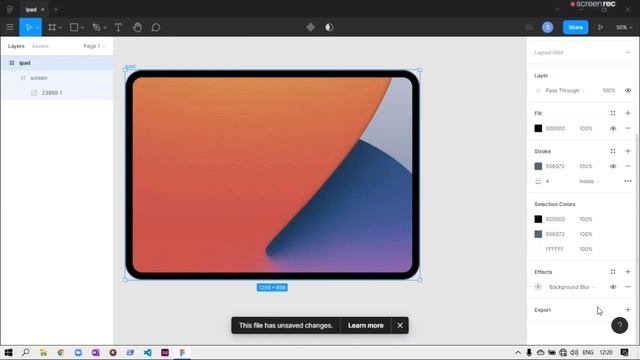Select the Text tool
This screenshot has width=640, height=360.
118,27
